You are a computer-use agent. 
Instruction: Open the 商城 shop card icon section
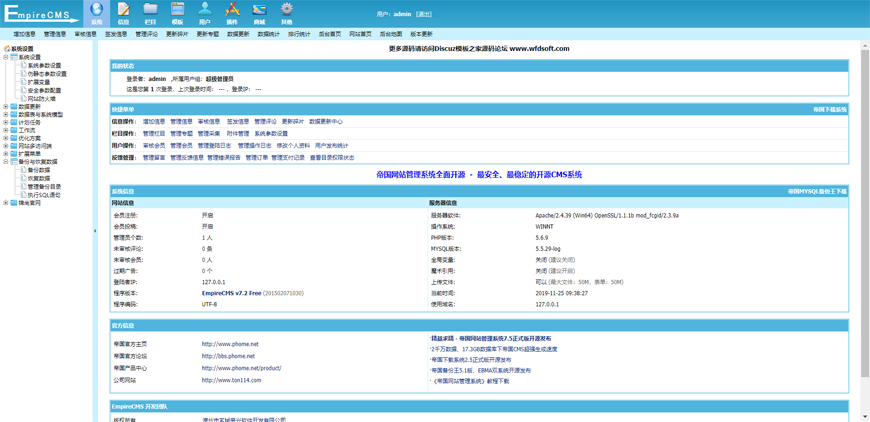point(259,13)
